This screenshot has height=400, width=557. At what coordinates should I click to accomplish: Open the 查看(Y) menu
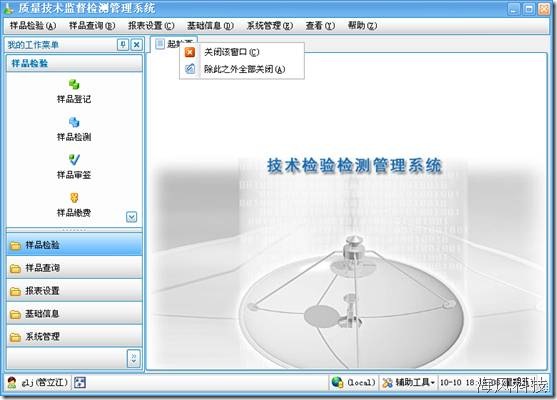[320, 26]
